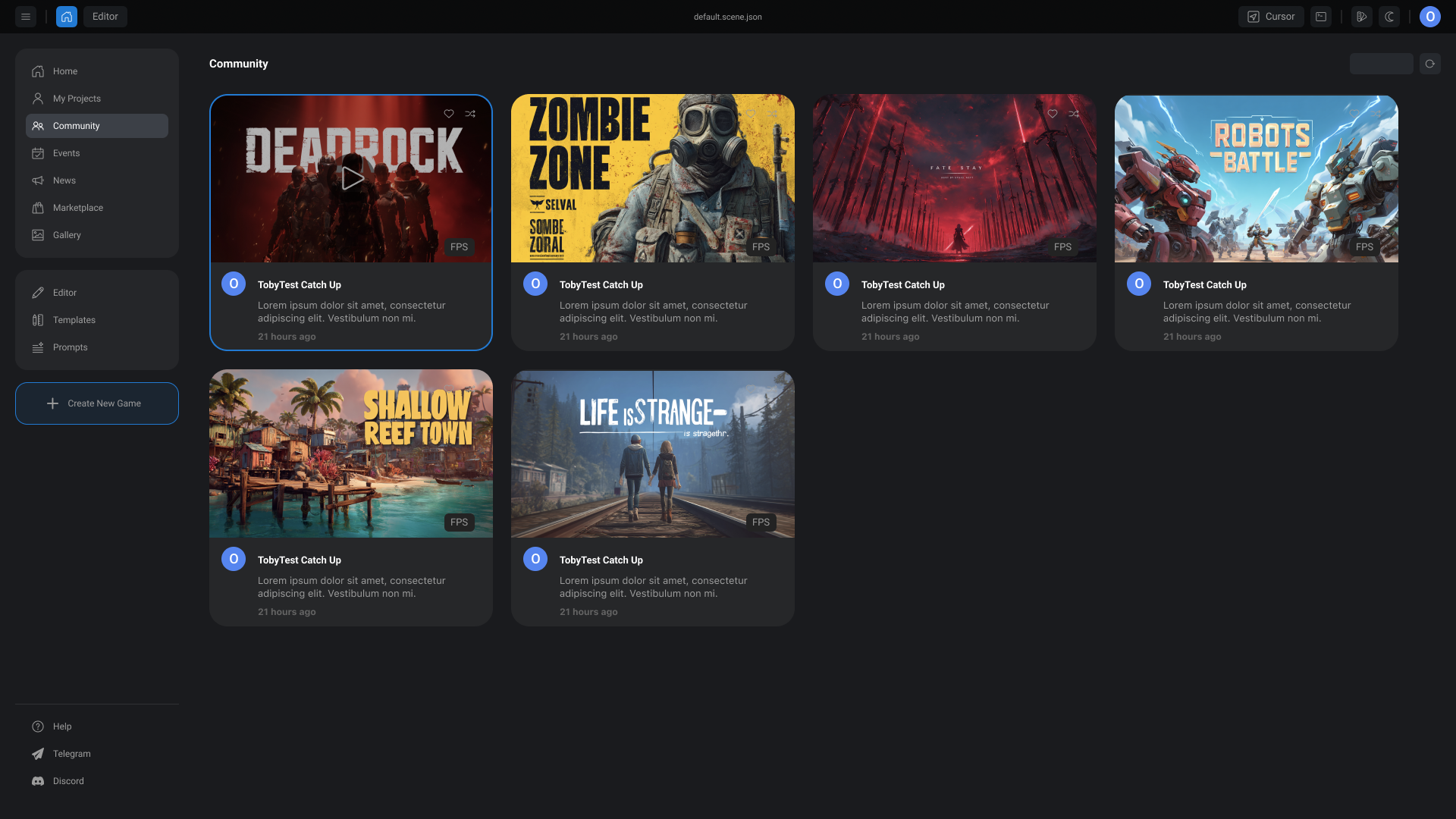Toggle the heart on the ROBOTS BATTLE card
This screenshot has height=819, width=1456.
1354,114
